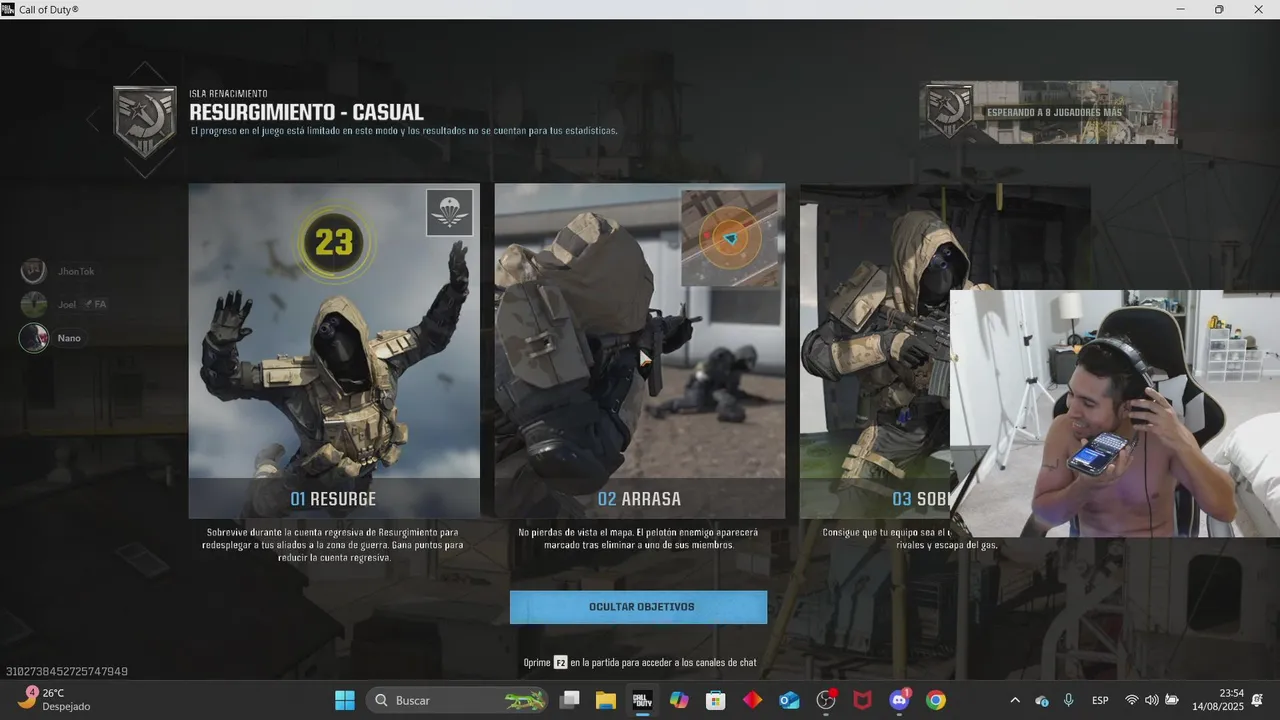1280x720 pixels.
Task: Open the notification bell in the tray
Action: coord(1258,700)
